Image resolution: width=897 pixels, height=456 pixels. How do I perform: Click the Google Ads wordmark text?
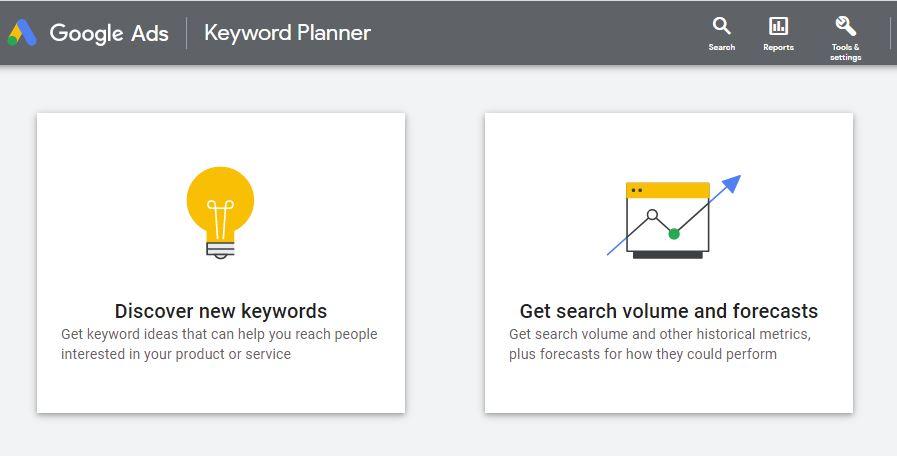tap(109, 33)
